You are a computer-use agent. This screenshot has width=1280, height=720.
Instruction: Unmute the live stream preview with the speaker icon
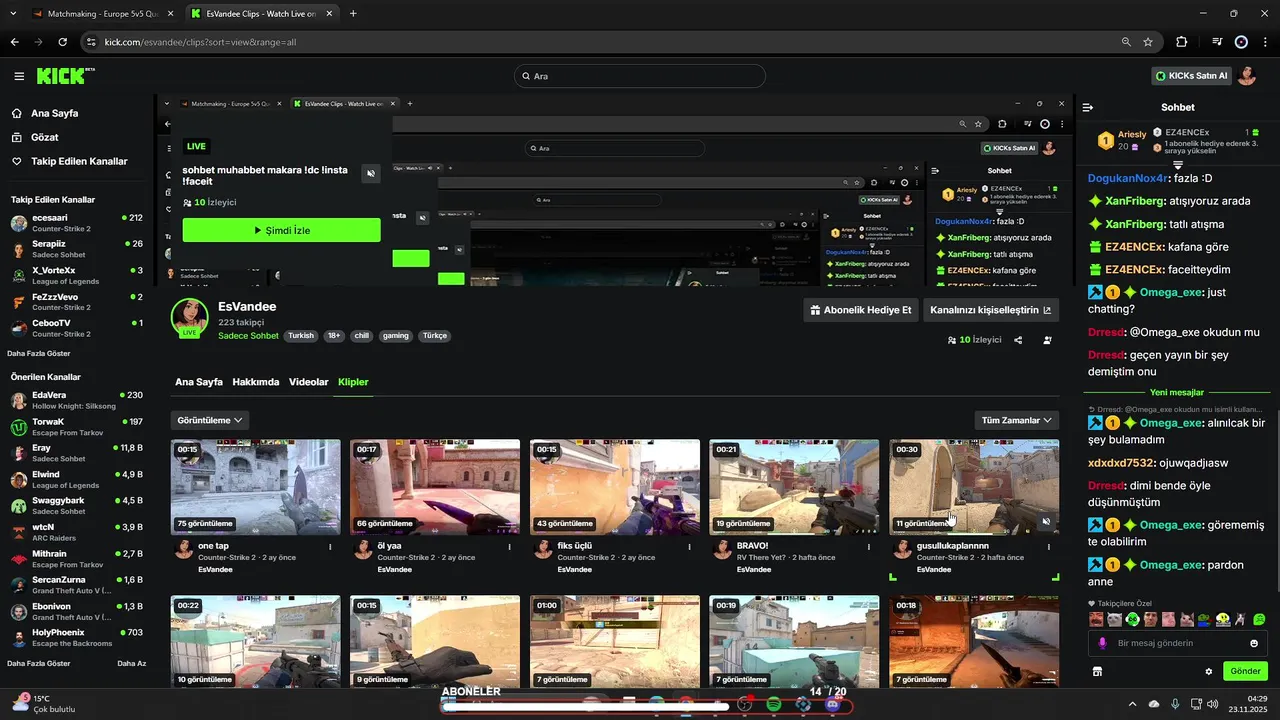coord(371,174)
